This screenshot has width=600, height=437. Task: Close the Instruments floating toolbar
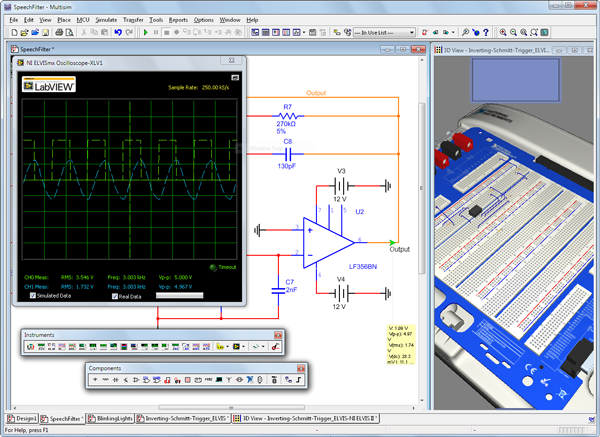coord(277,333)
